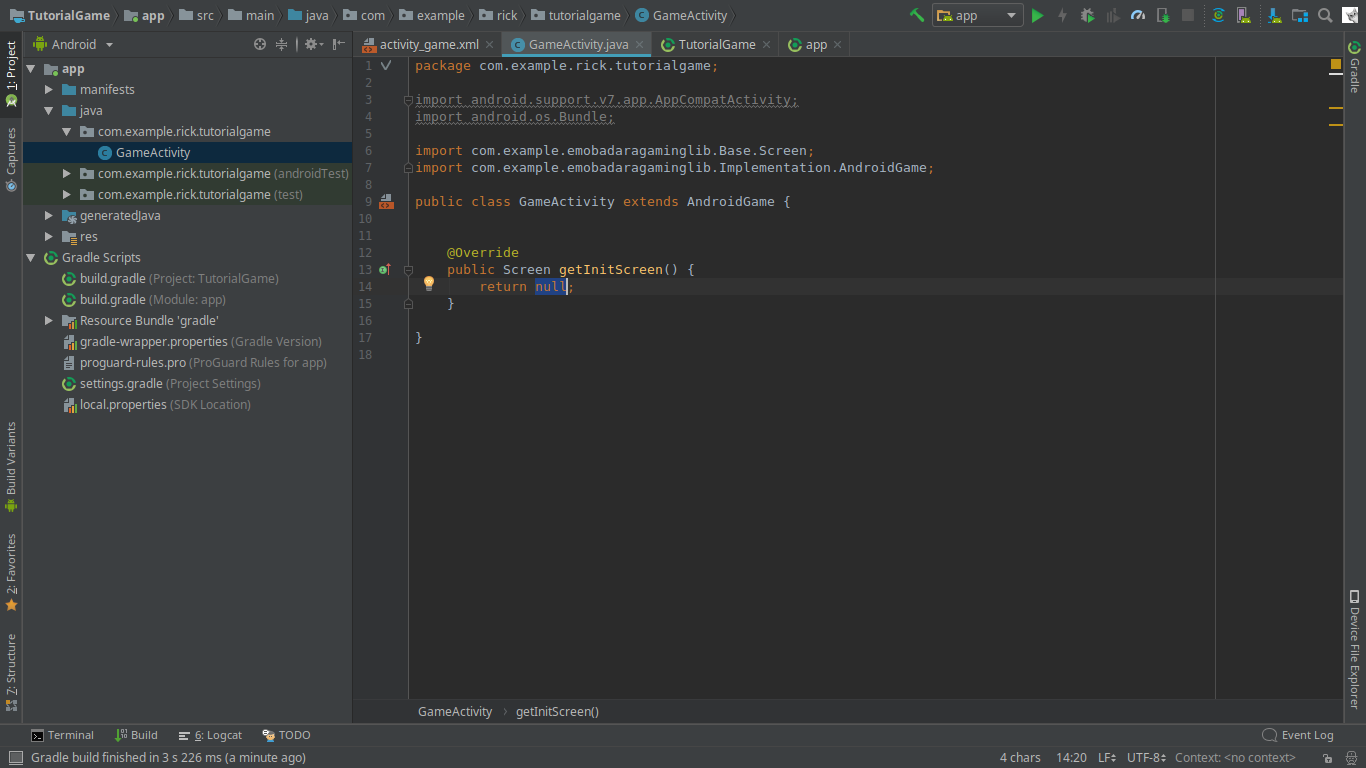Click the green hammer Make Project icon
The height and width of the screenshot is (768, 1366).
pyautogui.click(x=916, y=15)
